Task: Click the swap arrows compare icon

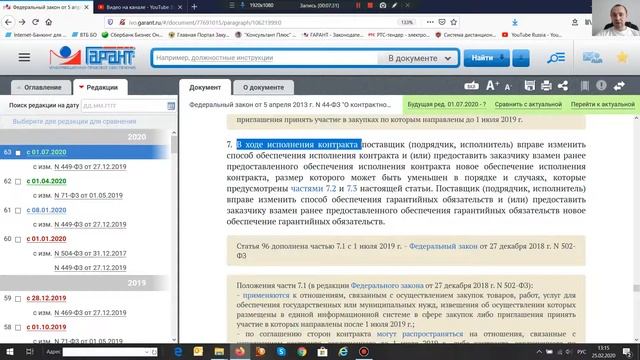Action: (619, 86)
